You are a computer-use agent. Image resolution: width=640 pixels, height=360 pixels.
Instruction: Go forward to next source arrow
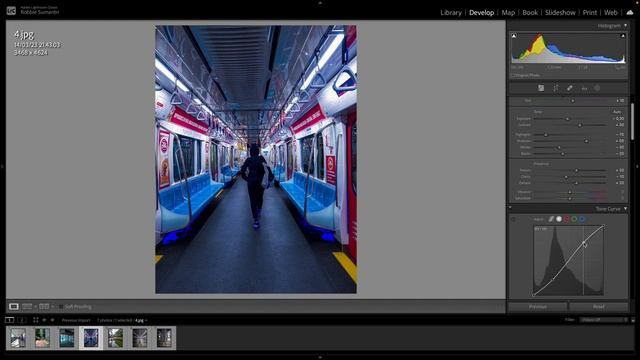[52, 320]
